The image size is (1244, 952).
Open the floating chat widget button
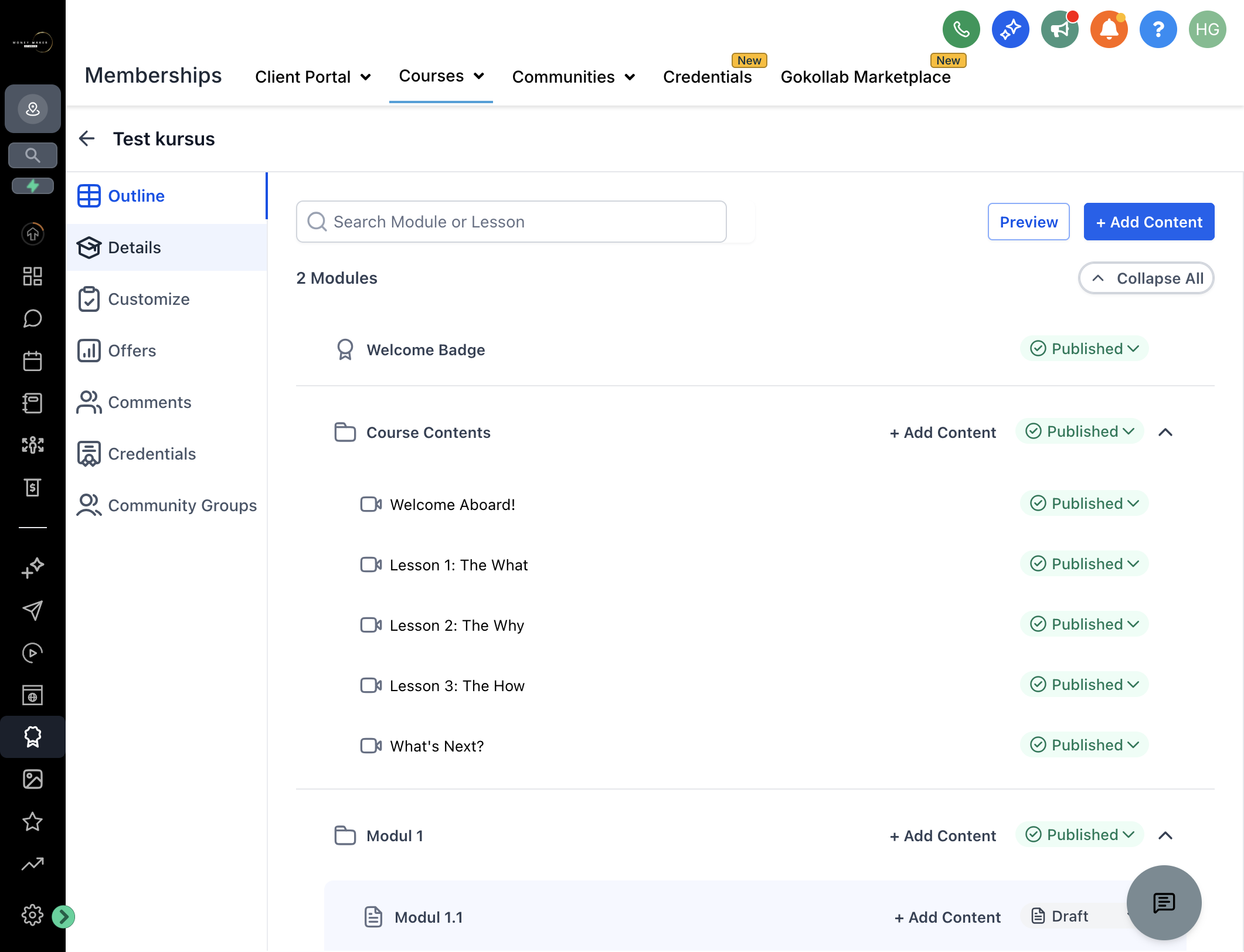click(x=1164, y=903)
